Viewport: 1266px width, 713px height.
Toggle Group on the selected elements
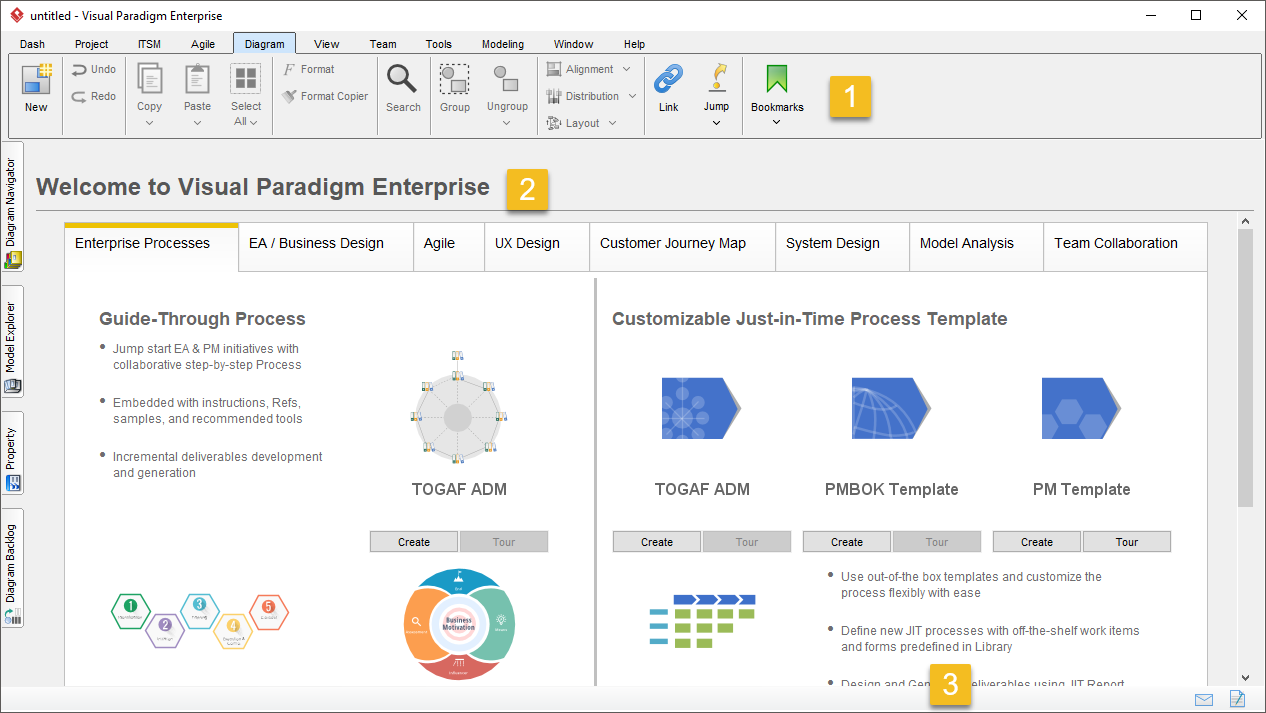454,85
